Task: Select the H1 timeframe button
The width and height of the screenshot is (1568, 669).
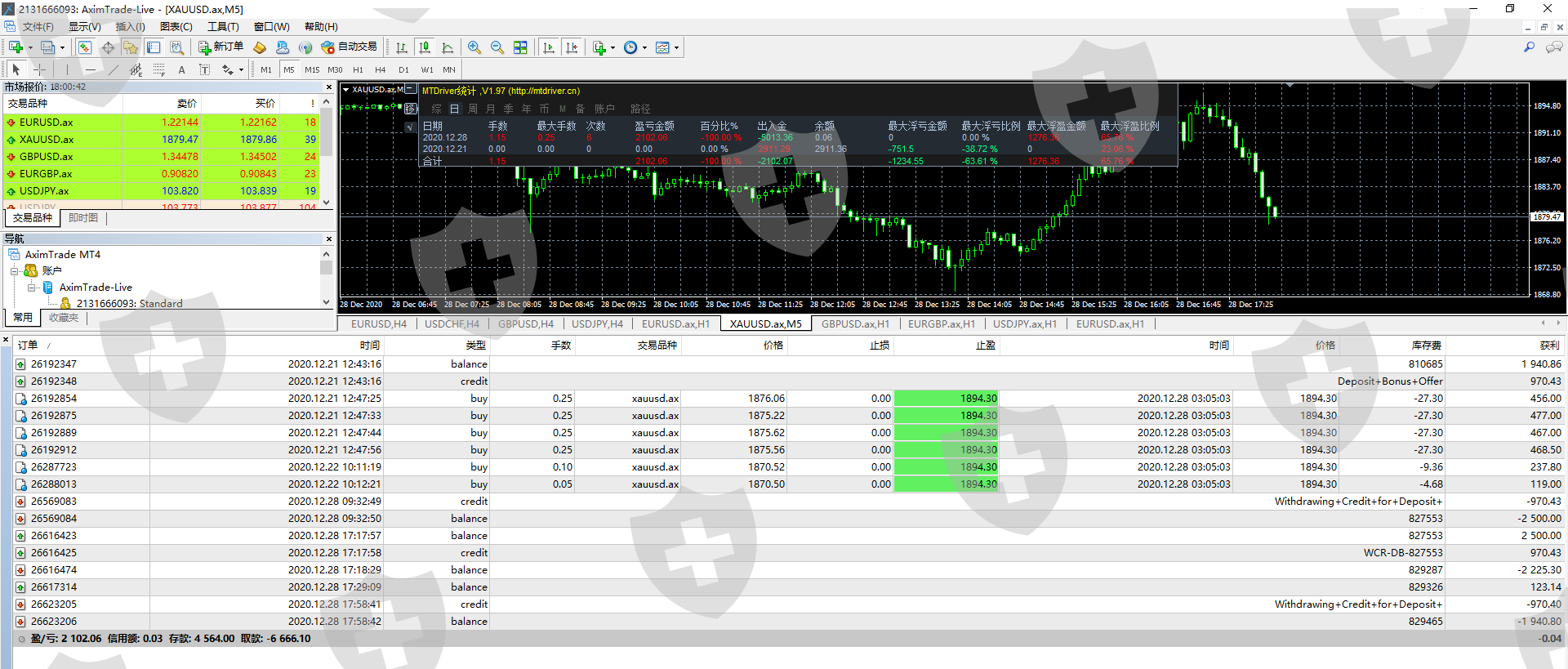Action: [x=358, y=70]
